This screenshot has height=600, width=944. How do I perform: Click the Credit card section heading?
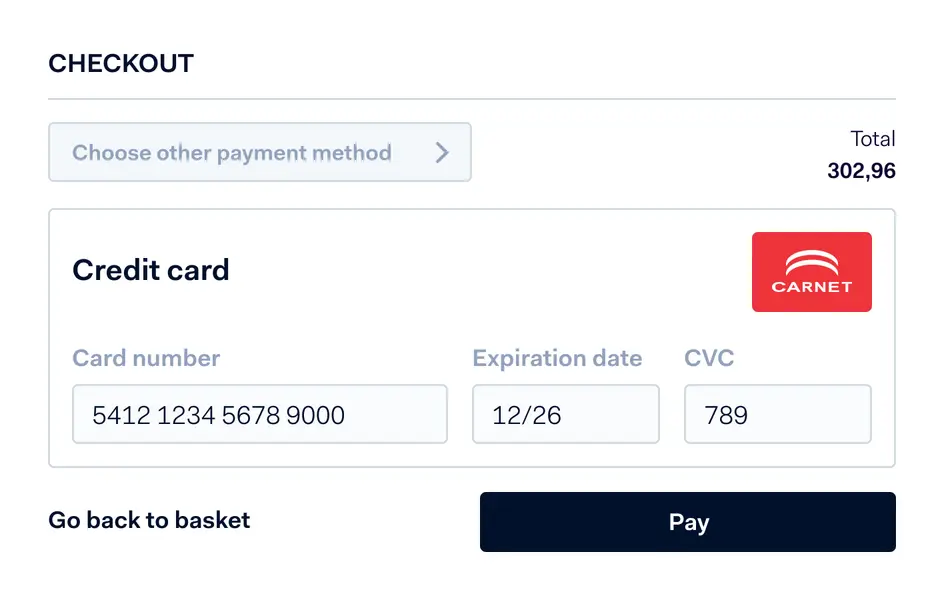[x=150, y=270]
